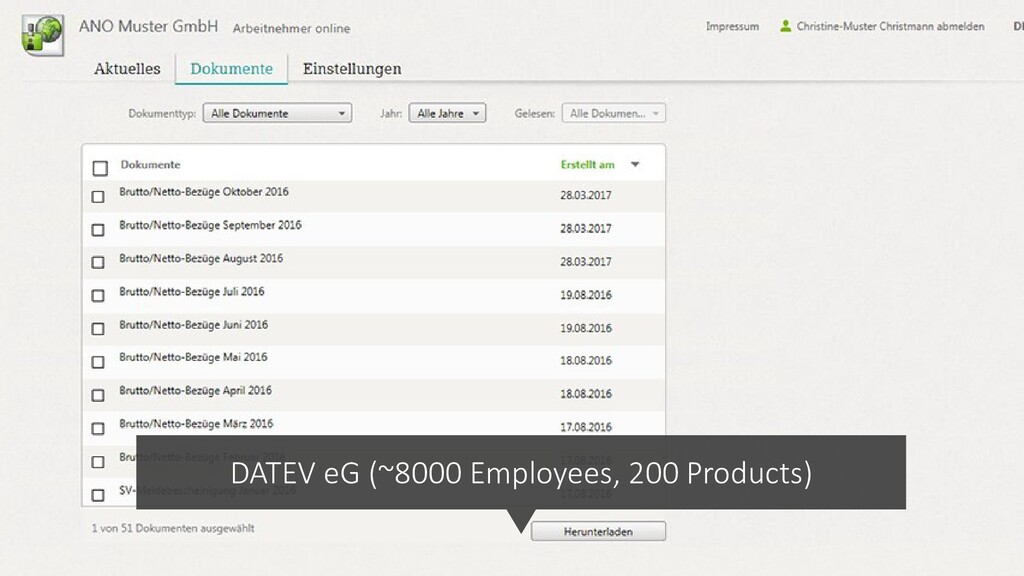Check the Juni 2016 document checkbox
Image resolution: width=1024 pixels, height=576 pixels.
[x=98, y=328]
